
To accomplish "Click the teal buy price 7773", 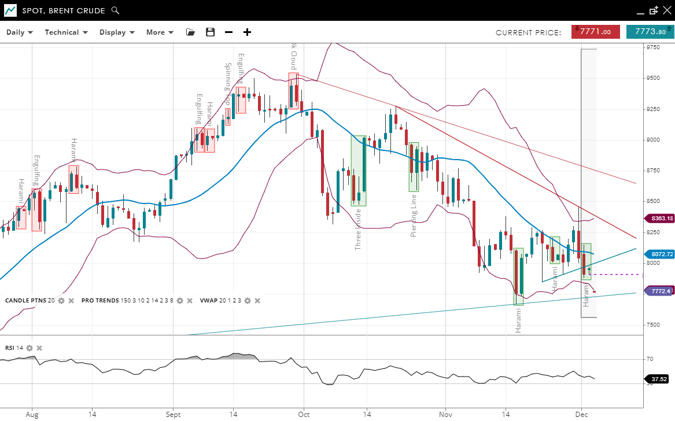I will click(x=649, y=32).
